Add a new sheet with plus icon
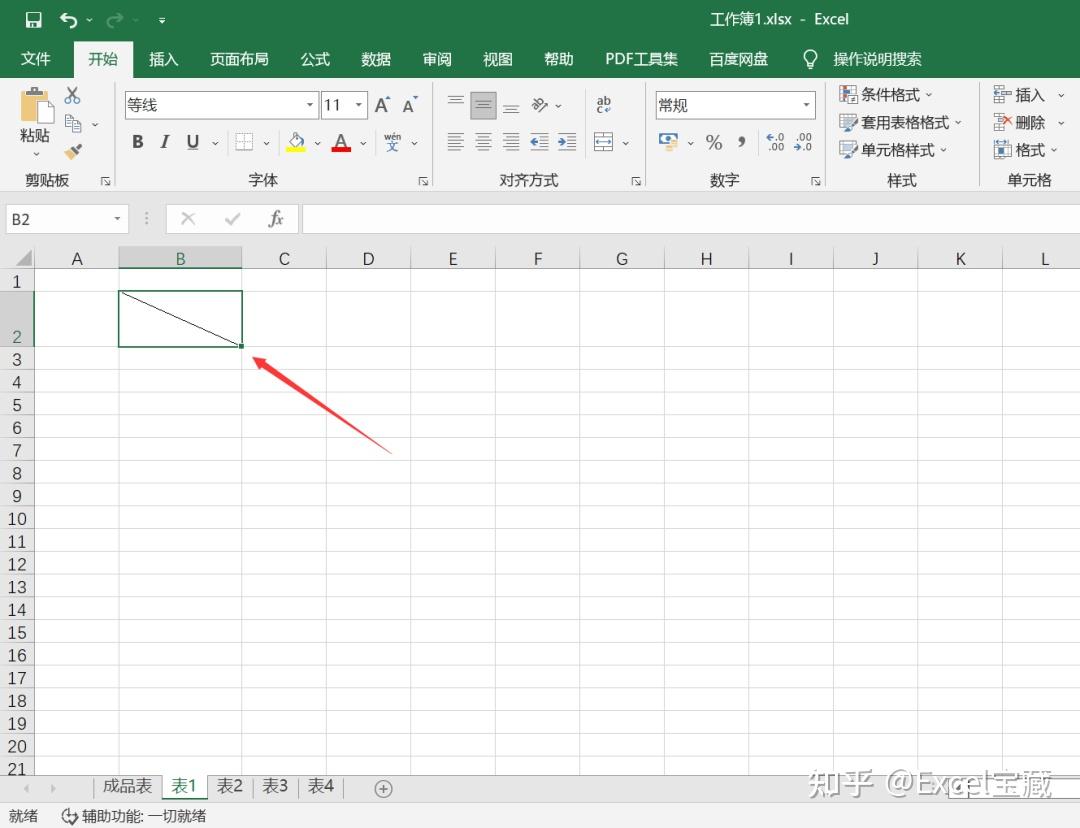 click(x=383, y=788)
